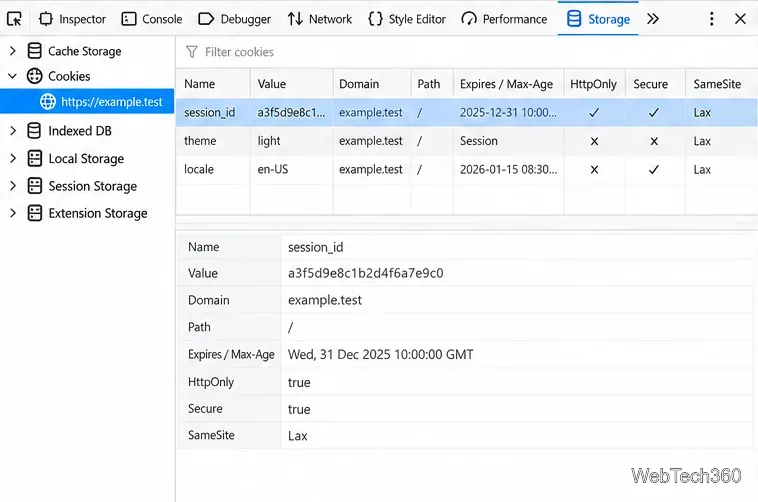This screenshot has height=502, width=758.
Task: Sort by the Value column header
Action: 292,84
